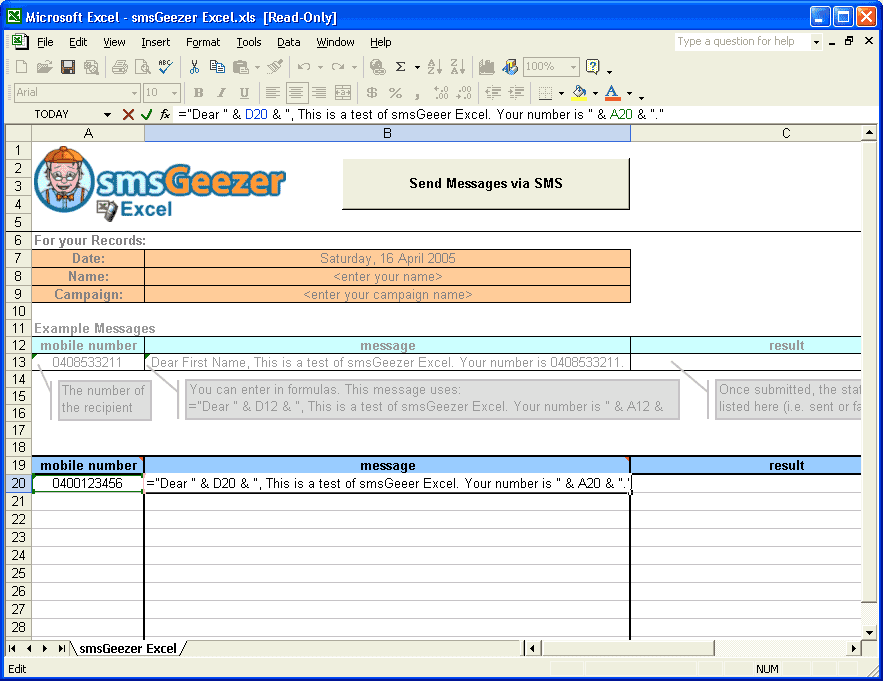Open the Edit menu
This screenshot has width=883, height=681.
point(78,42)
